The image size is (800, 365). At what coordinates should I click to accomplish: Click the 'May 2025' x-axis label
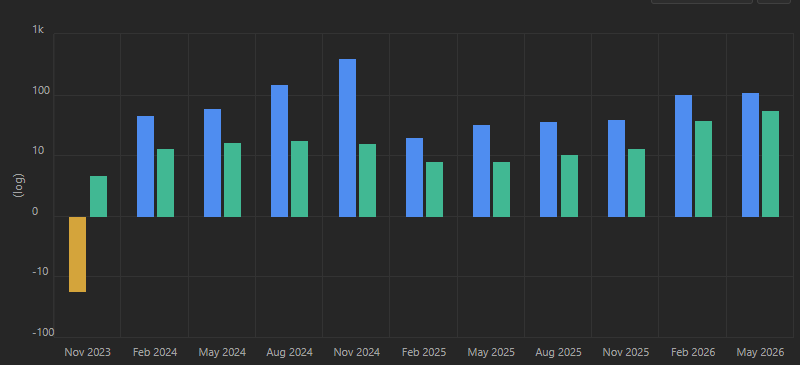(491, 352)
